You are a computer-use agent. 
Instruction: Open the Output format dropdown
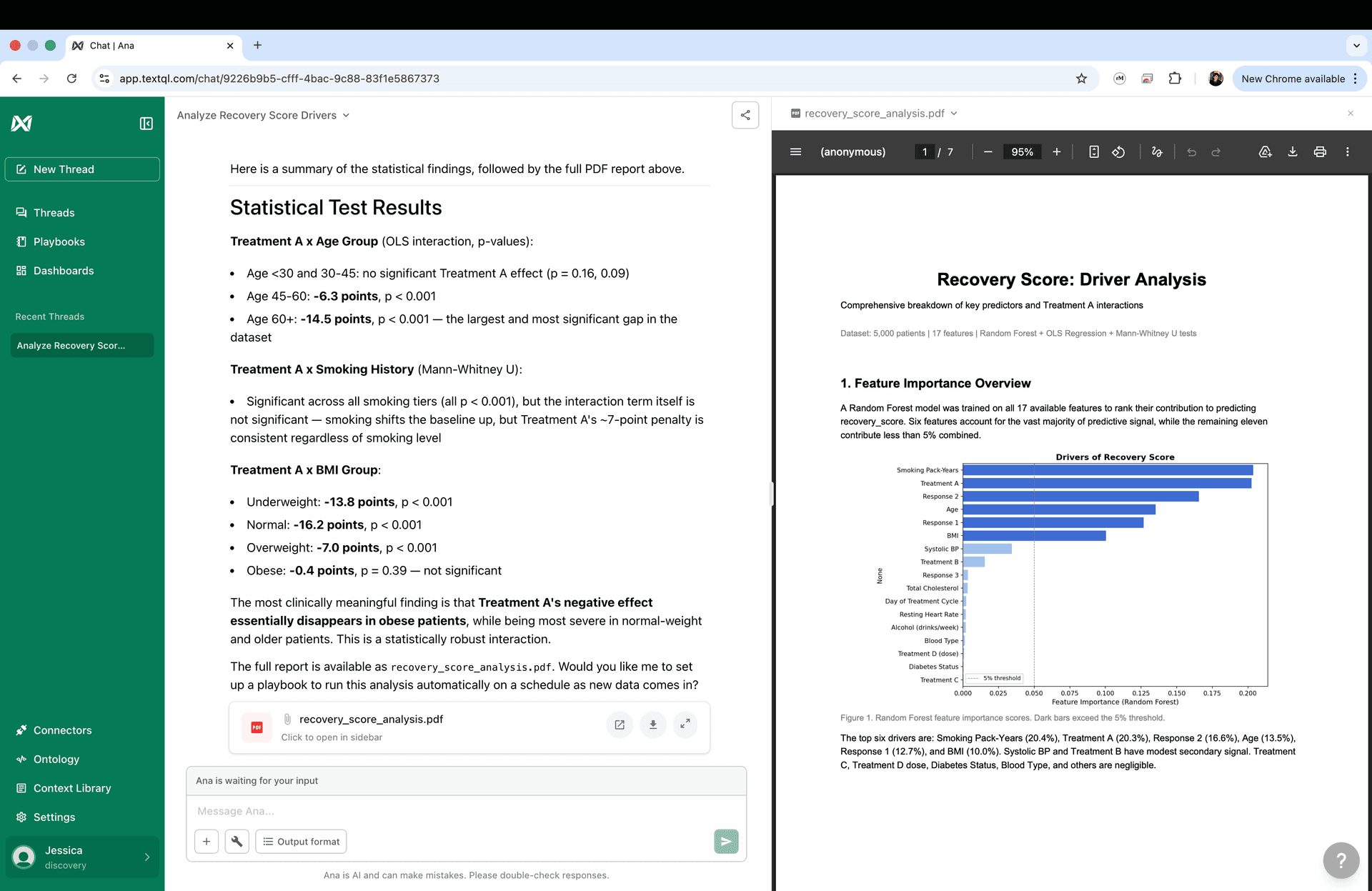(x=301, y=841)
